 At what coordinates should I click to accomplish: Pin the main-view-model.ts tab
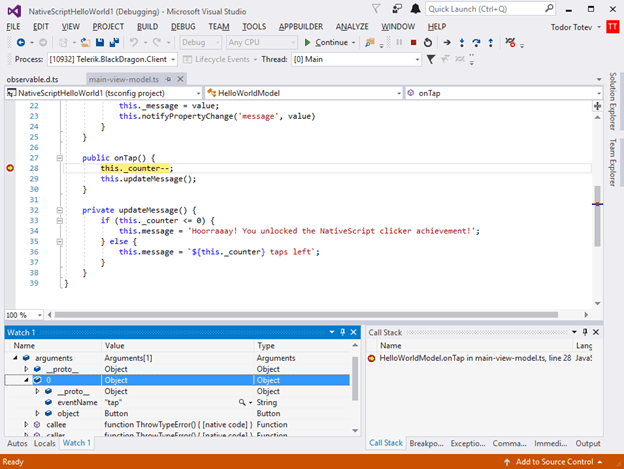(168, 79)
